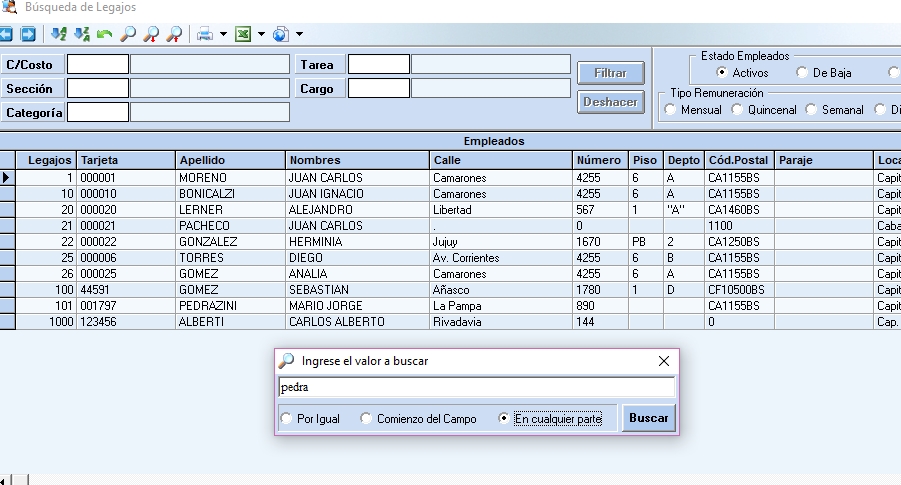
Task: Click the Categoría code input field
Action: click(x=98, y=112)
